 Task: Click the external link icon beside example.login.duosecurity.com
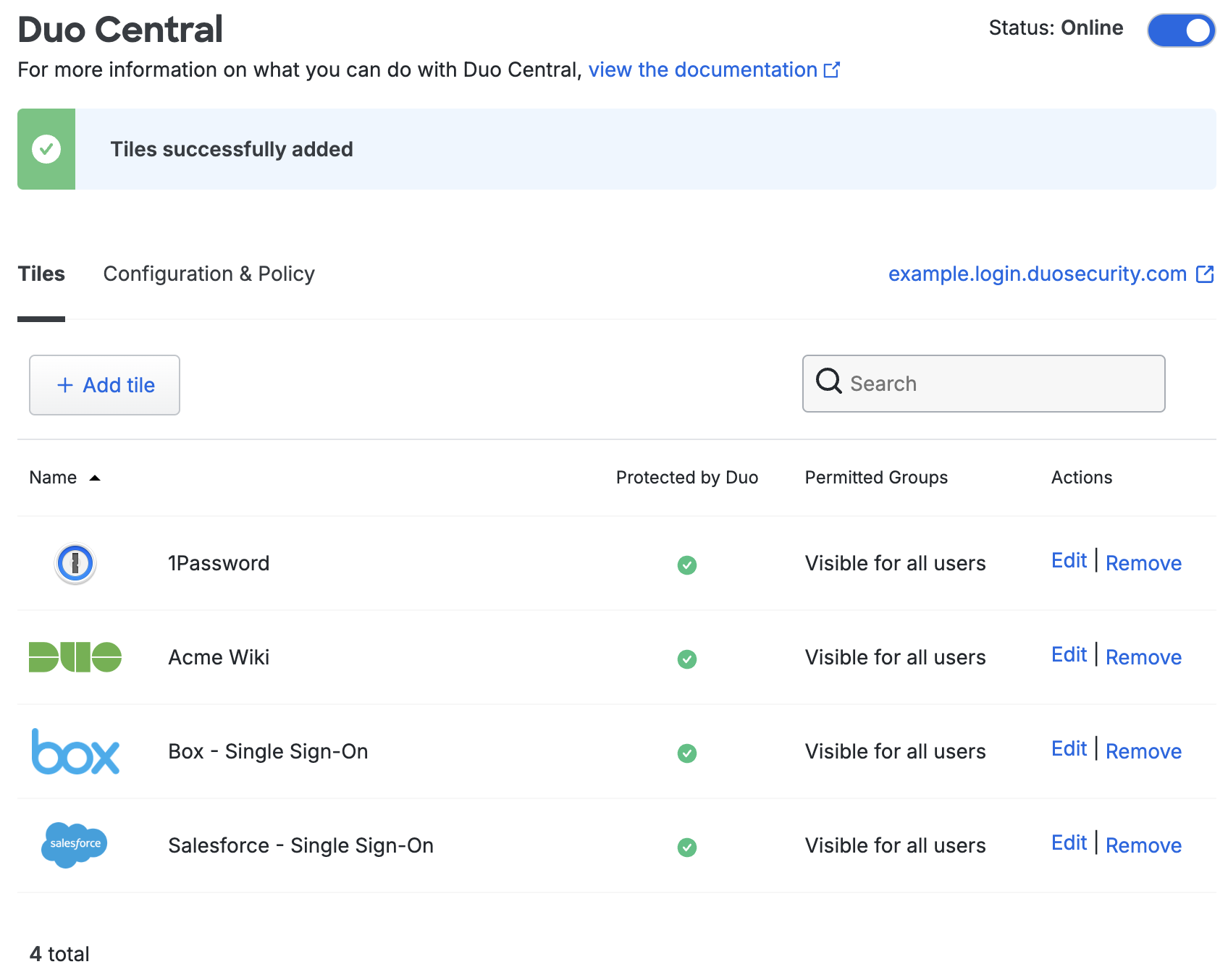coord(1205,274)
